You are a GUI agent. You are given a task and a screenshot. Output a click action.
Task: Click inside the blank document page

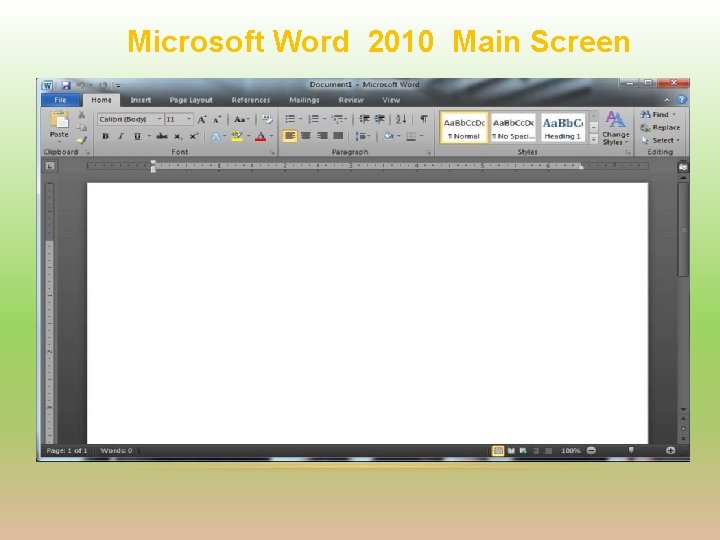(367, 313)
